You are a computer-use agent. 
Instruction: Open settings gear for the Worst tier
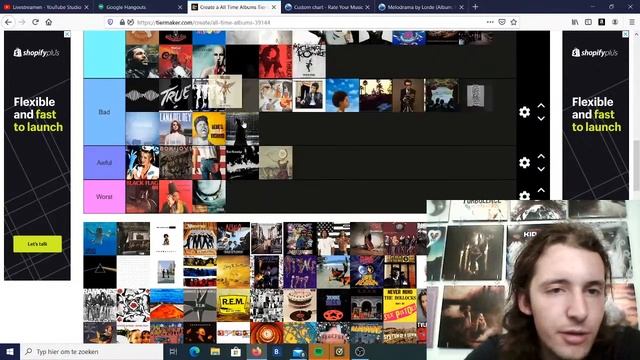(x=524, y=196)
